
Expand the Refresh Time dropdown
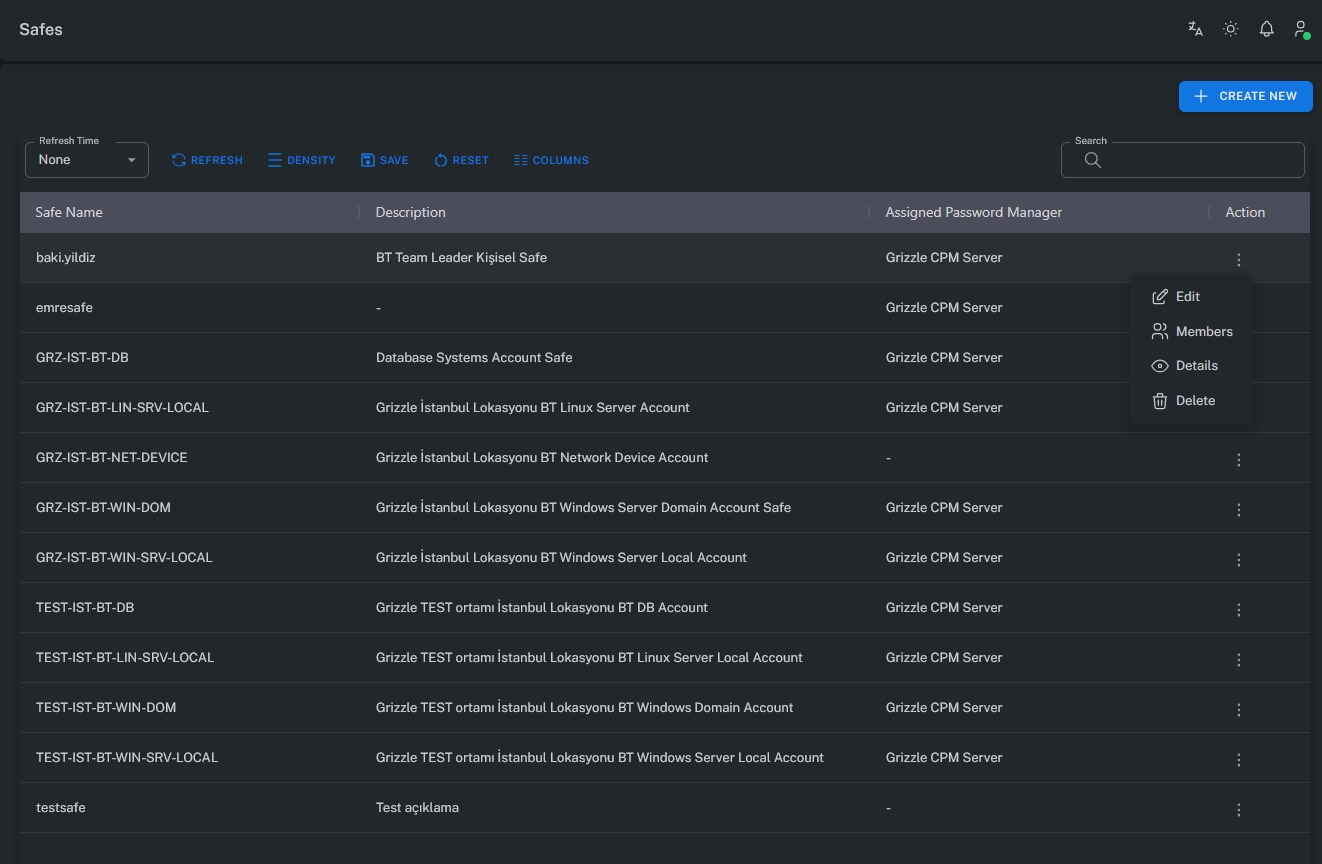(x=87, y=160)
